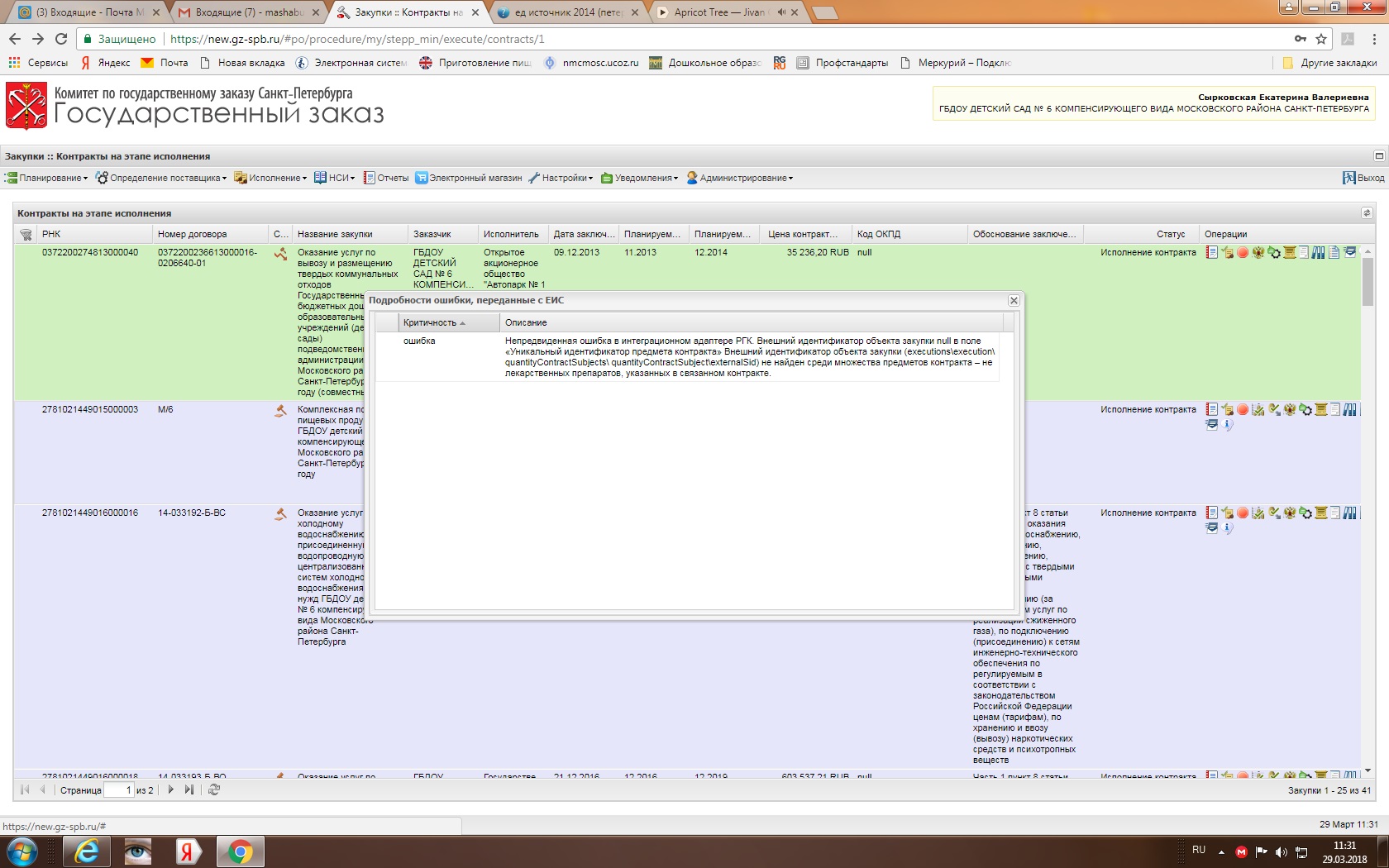Click blue binders icon in 14-033192-Б-ВС row
This screenshot has height=868, width=1389.
pos(1349,513)
